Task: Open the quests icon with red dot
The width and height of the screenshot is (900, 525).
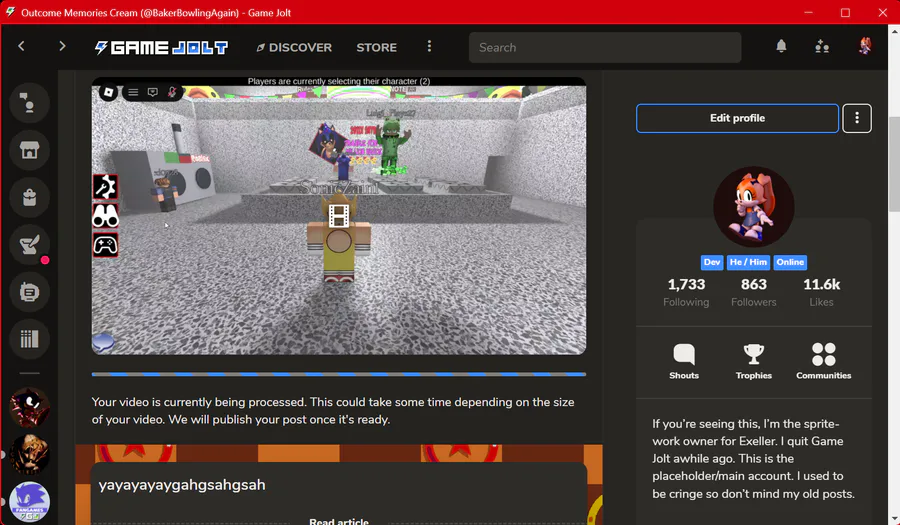Action: 29,245
